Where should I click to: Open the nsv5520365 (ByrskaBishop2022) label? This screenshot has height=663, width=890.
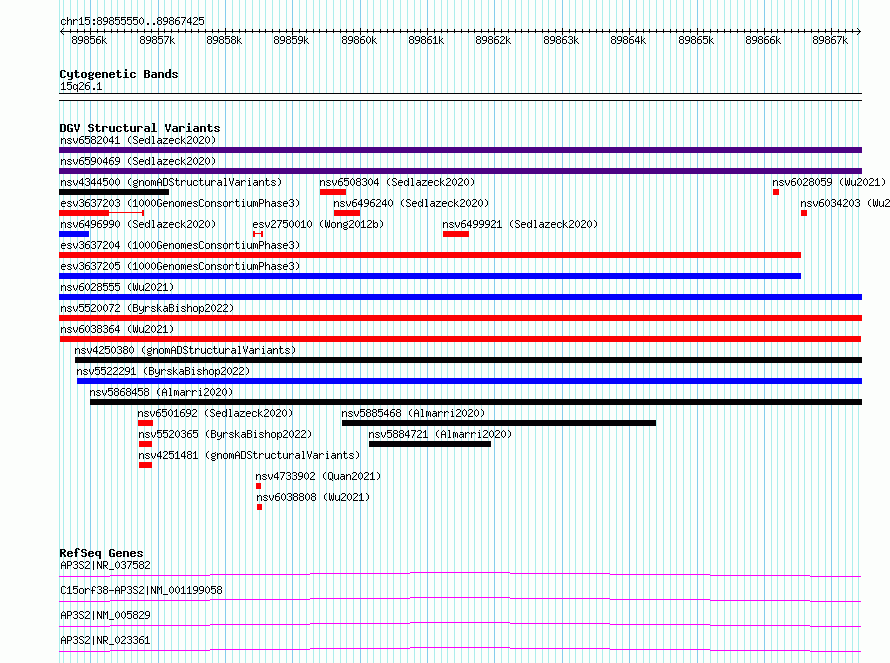(225, 434)
